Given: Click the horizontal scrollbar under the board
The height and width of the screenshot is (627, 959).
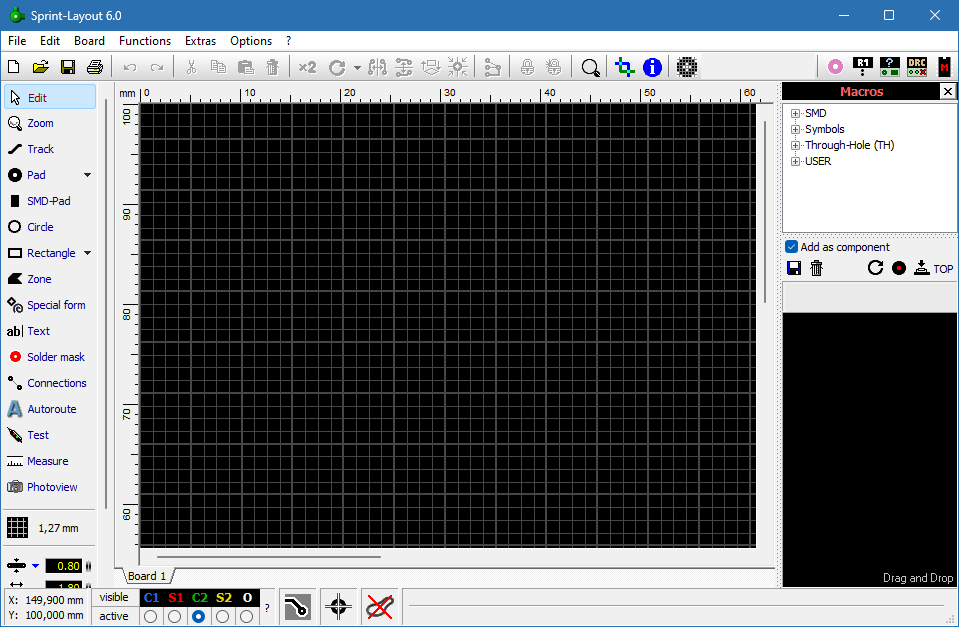Looking at the screenshot, I should [x=268, y=557].
